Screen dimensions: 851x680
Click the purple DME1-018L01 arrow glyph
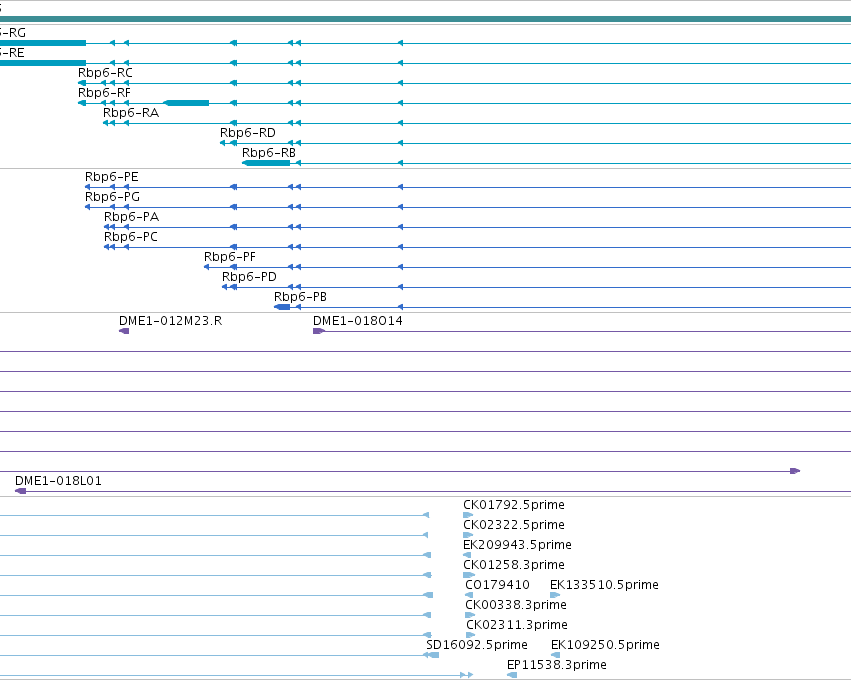21,491
